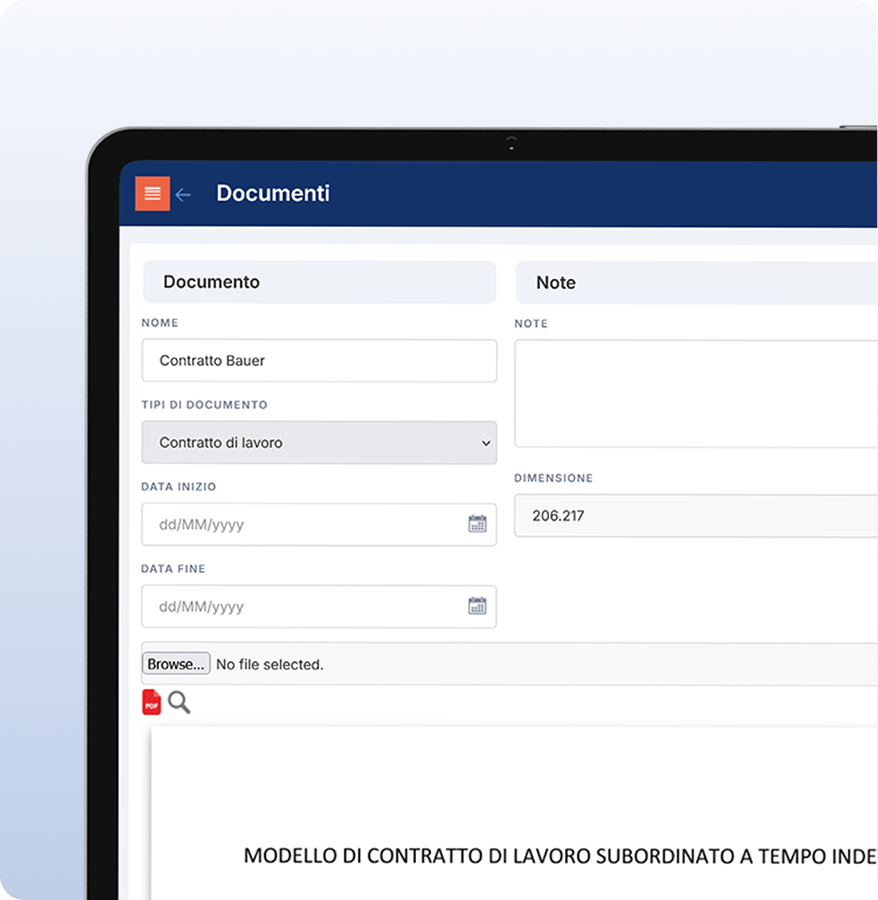Select the magnifier zoom icon
This screenshot has height=900, width=878.
click(179, 703)
